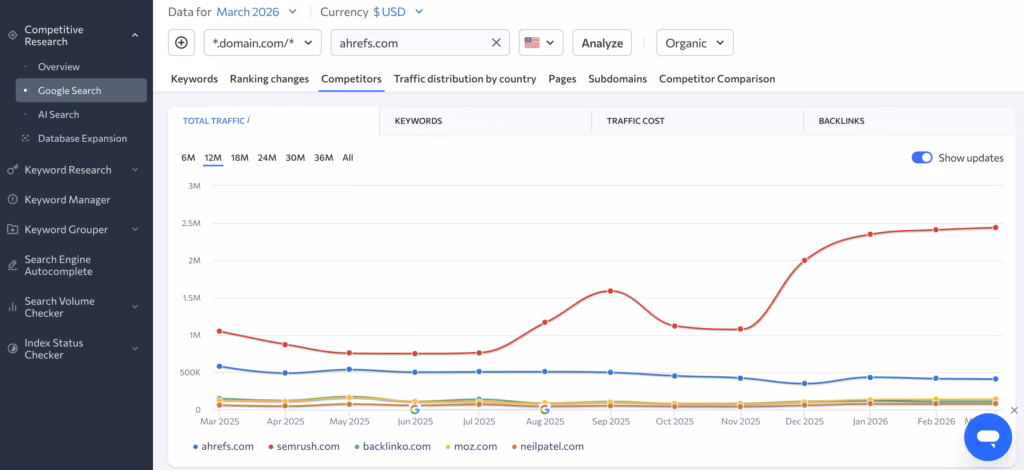Click the Keyword Manager icon

tap(12, 200)
